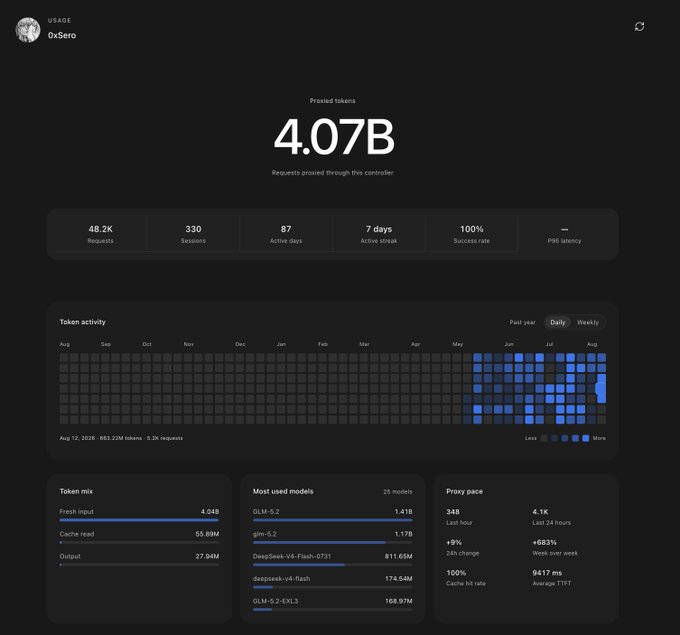Screen dimensions: 680x635
Task: Select the 7 days Active streak stat
Action: pyautogui.click(x=379, y=234)
